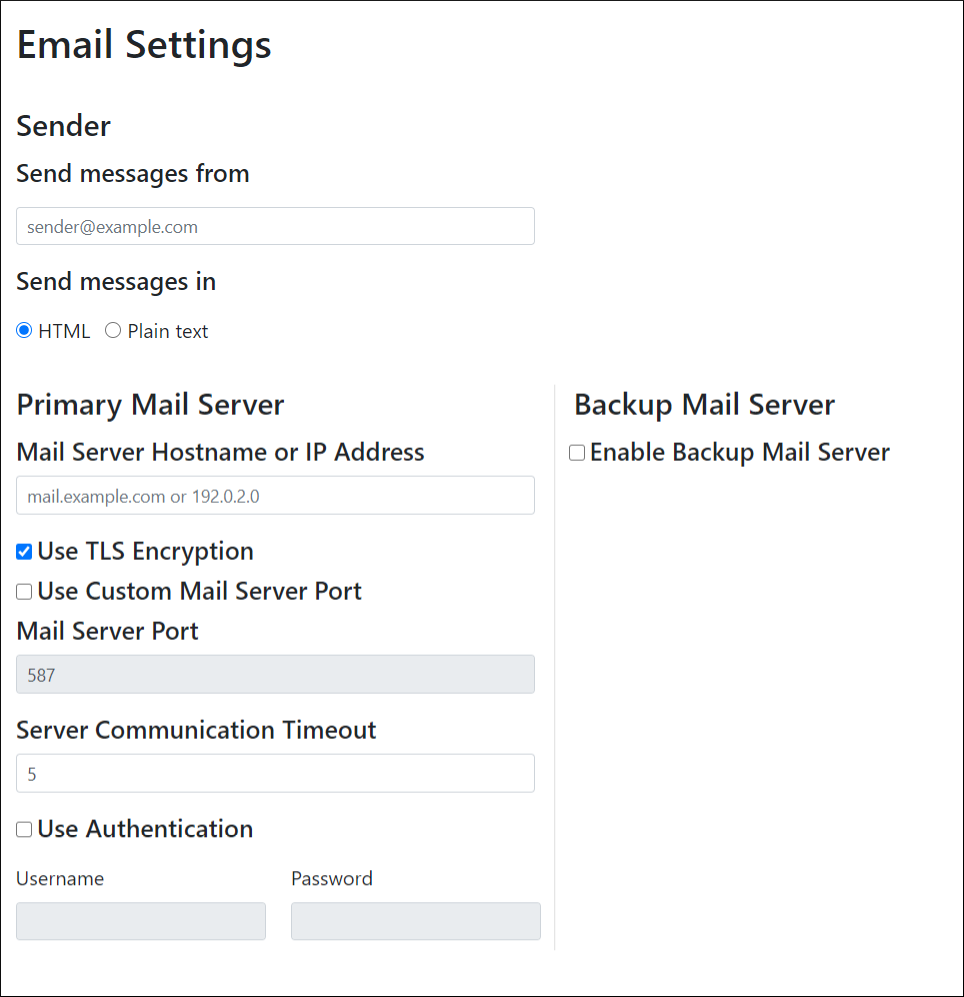The width and height of the screenshot is (964, 997).
Task: Click the Password input box
Action: pyautogui.click(x=415, y=921)
